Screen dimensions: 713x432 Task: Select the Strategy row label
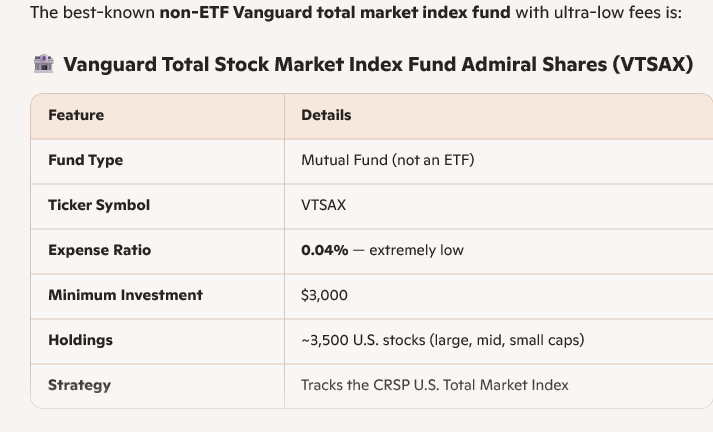coord(79,385)
